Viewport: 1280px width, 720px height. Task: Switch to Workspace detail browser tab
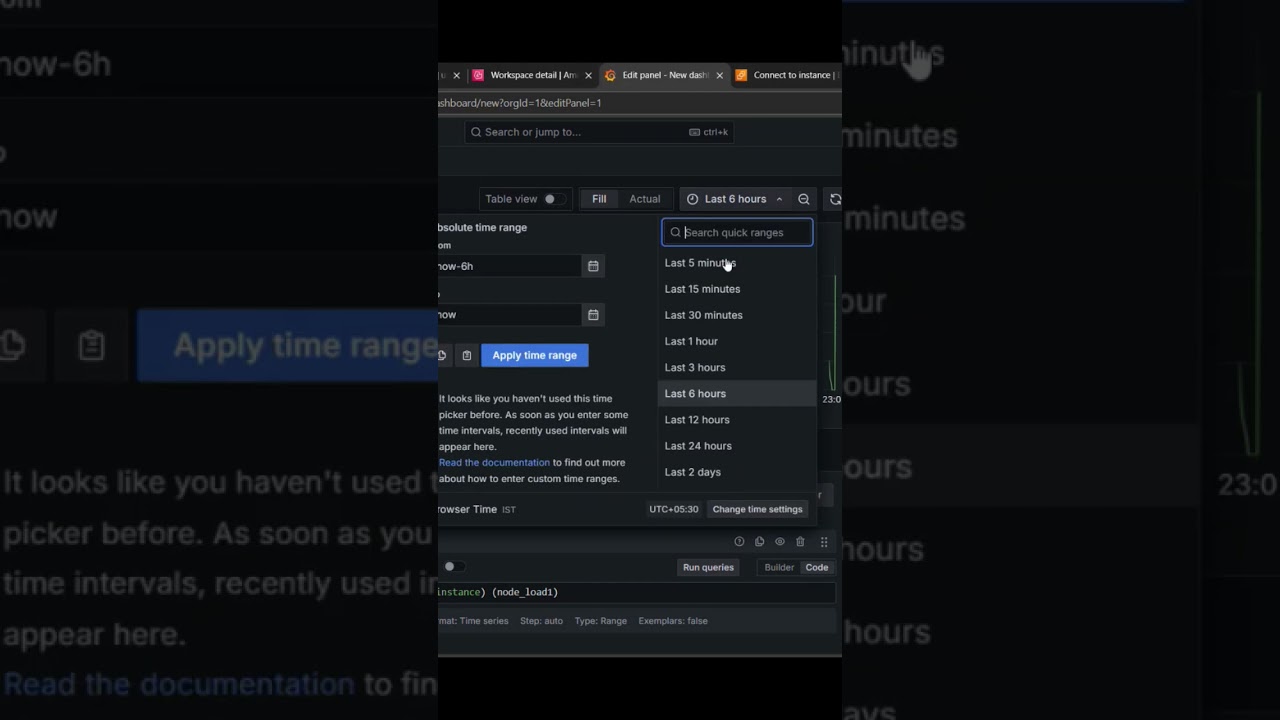(531, 75)
